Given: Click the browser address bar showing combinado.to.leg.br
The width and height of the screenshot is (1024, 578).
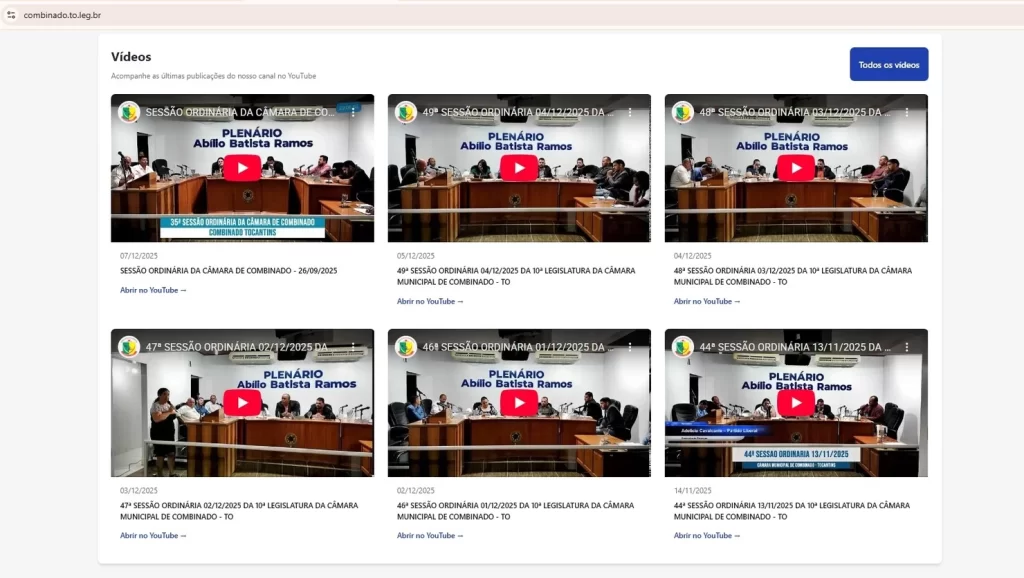Looking at the screenshot, I should pos(65,16).
